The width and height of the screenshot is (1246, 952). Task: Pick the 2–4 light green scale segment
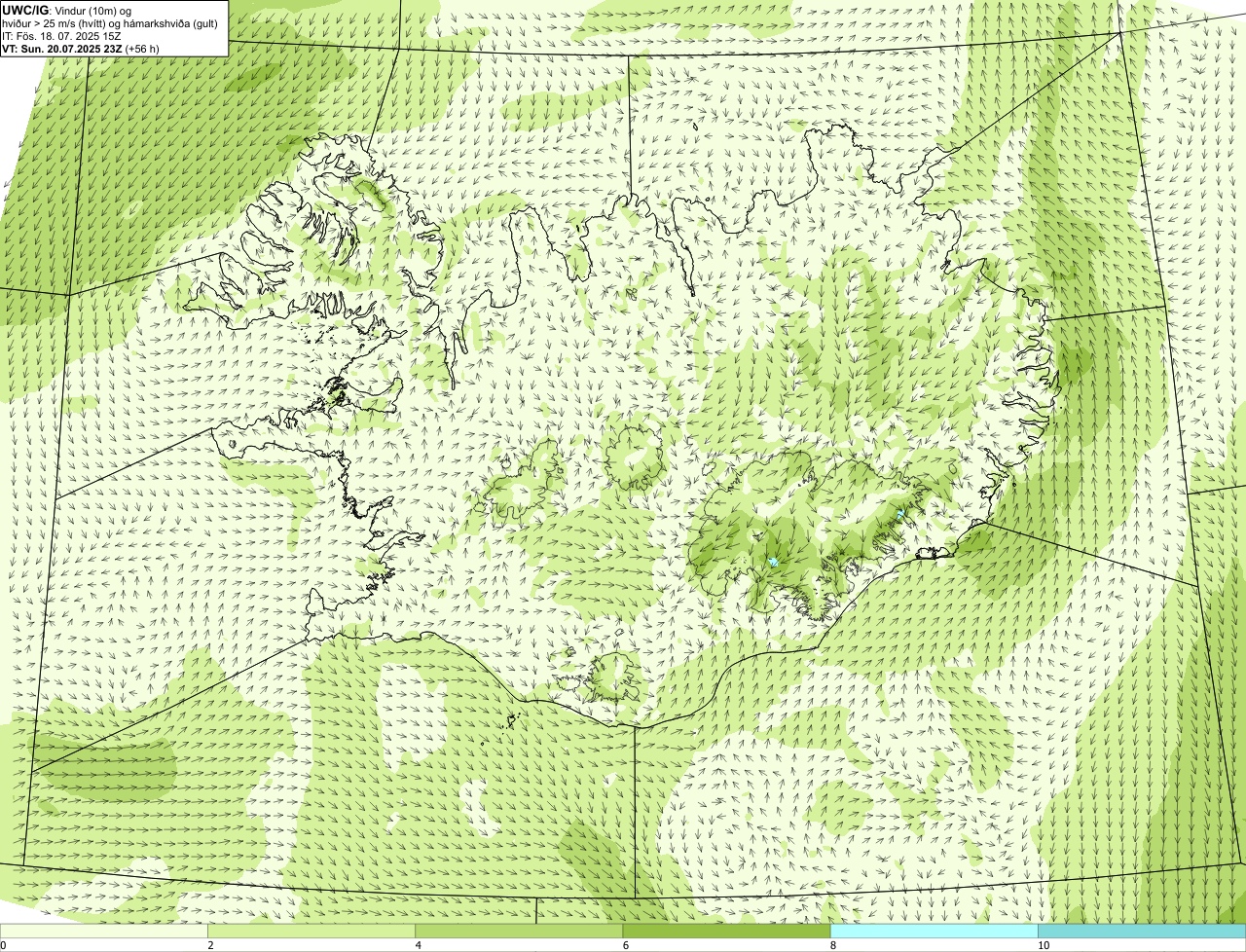tap(311, 932)
